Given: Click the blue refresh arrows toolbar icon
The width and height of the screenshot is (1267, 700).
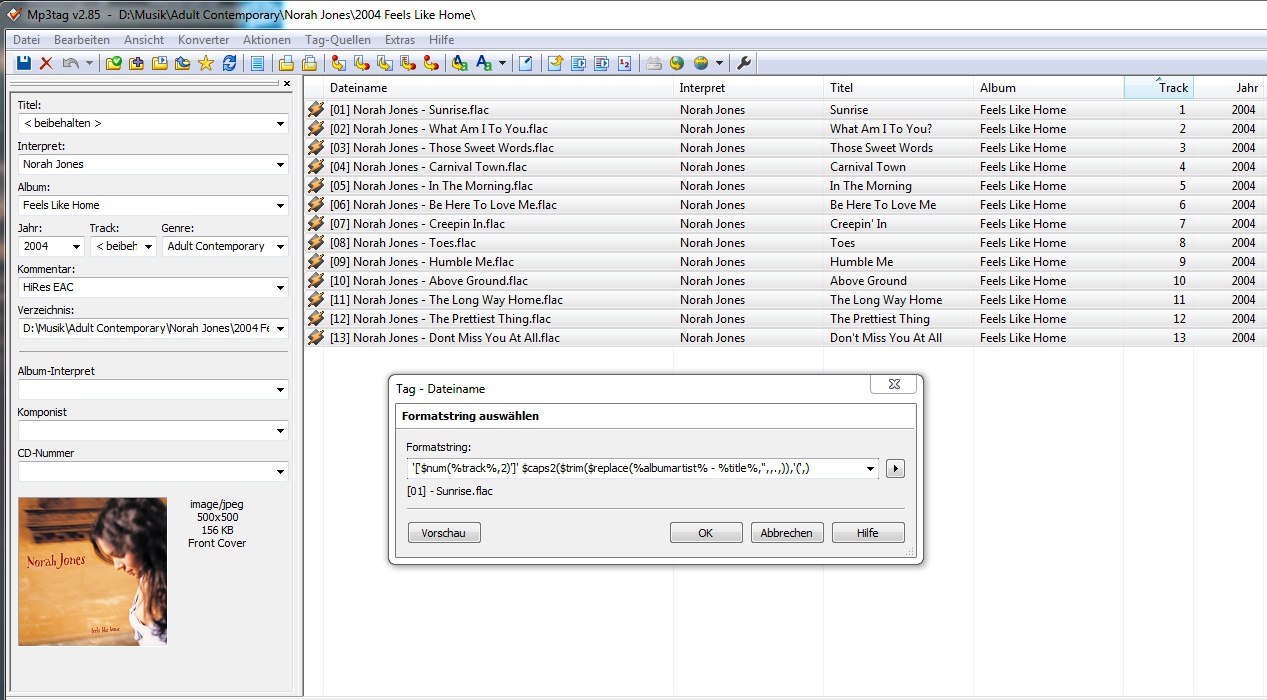Looking at the screenshot, I should [x=230, y=63].
